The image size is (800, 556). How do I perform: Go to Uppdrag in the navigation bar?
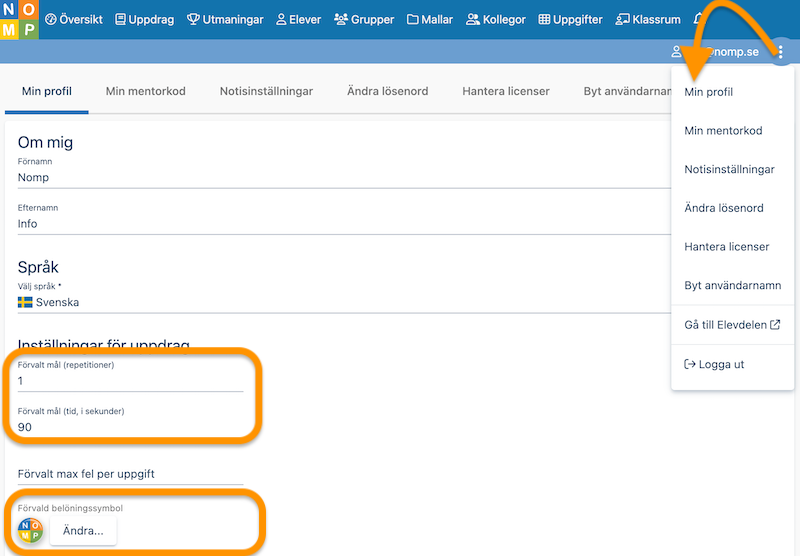pyautogui.click(x=147, y=19)
